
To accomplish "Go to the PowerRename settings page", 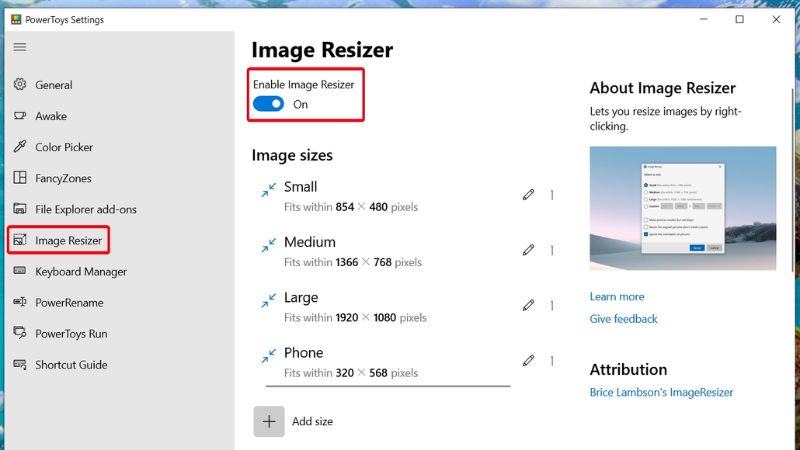I will click(x=69, y=302).
